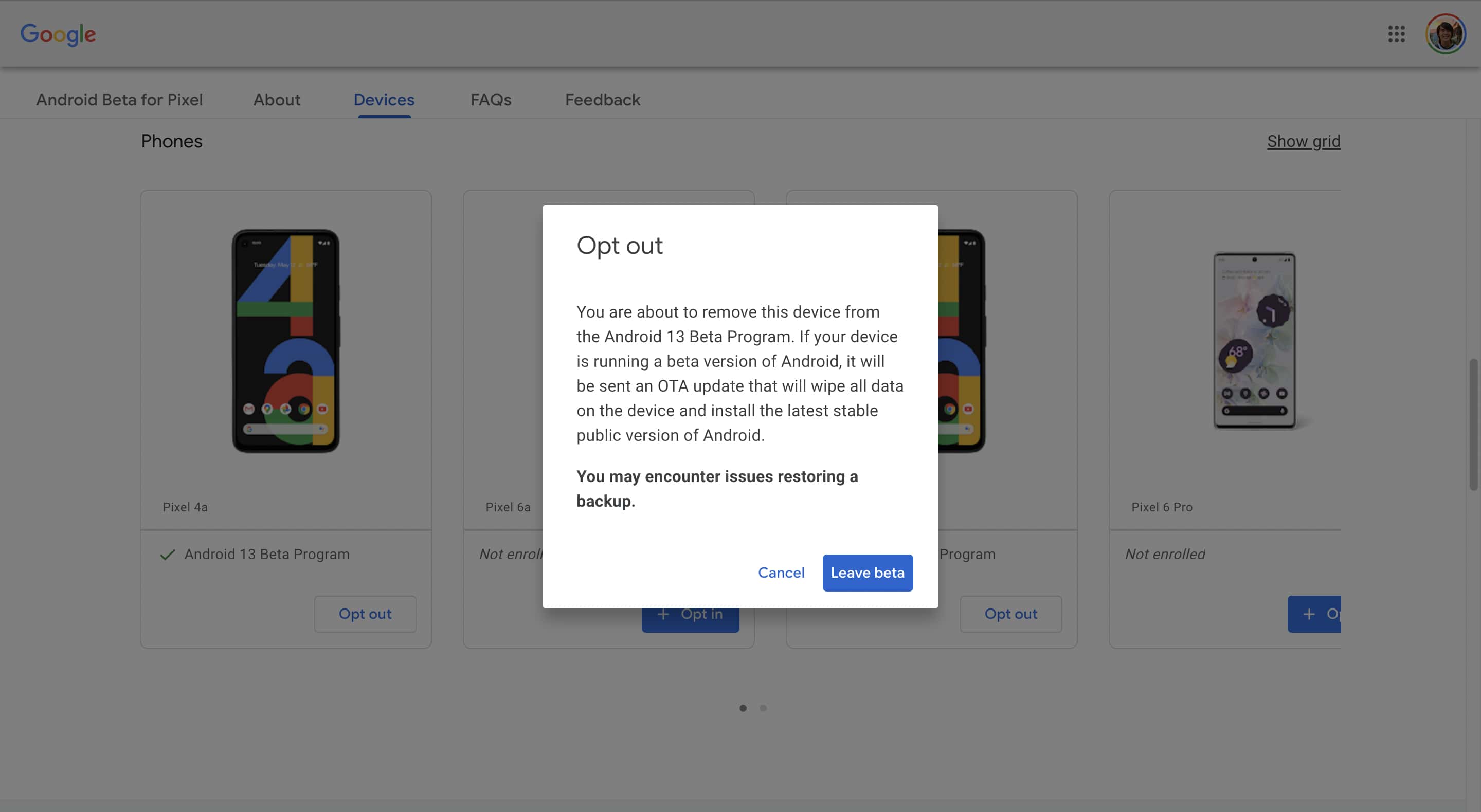
Task: Go to second carousel page dot
Action: [x=763, y=708]
